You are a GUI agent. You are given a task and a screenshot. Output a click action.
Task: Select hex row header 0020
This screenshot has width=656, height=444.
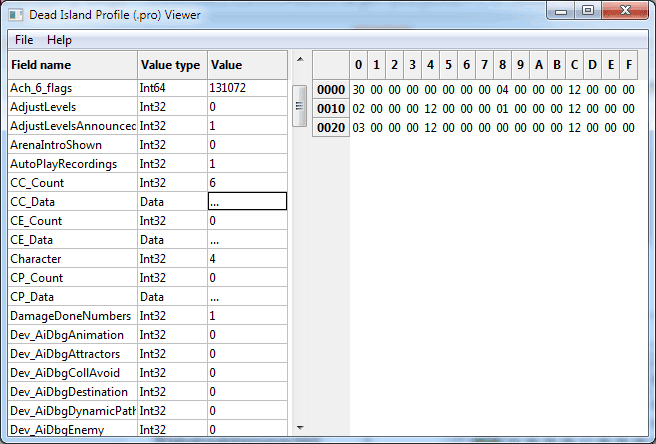click(330, 127)
